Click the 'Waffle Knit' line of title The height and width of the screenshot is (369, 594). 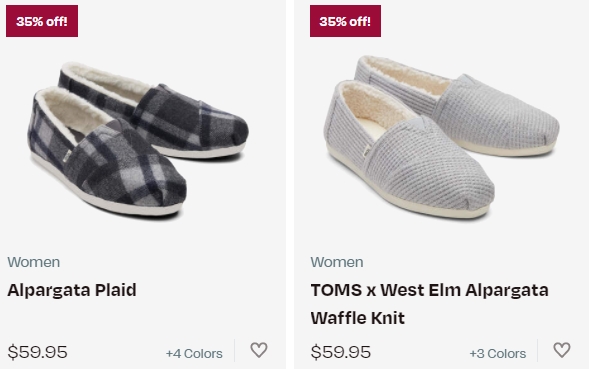click(x=358, y=318)
